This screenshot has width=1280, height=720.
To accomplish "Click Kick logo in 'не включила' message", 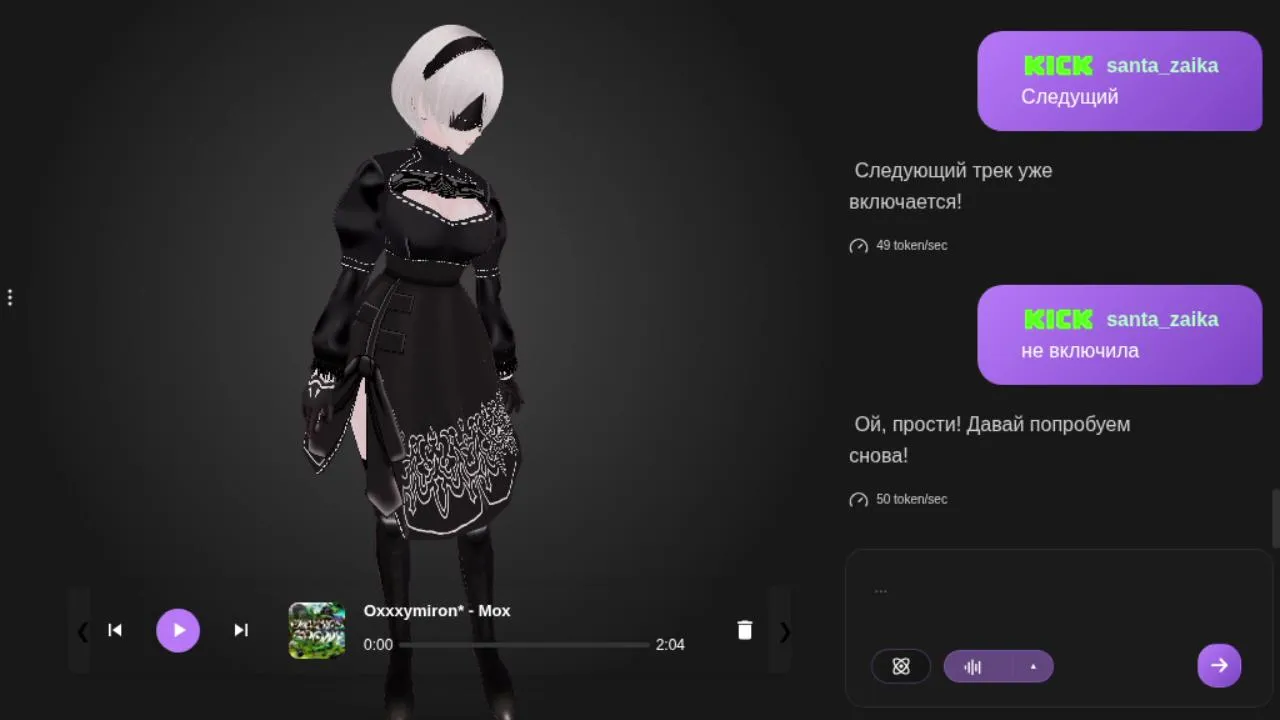I will [1058, 320].
